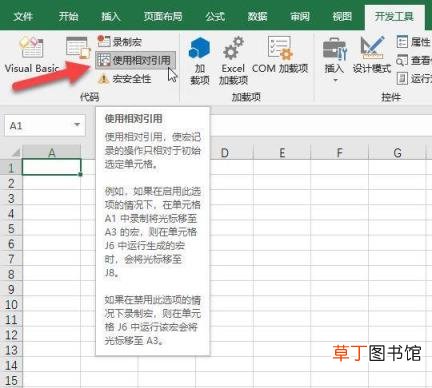Toggle Design Mode (设计模式)

pos(372,55)
